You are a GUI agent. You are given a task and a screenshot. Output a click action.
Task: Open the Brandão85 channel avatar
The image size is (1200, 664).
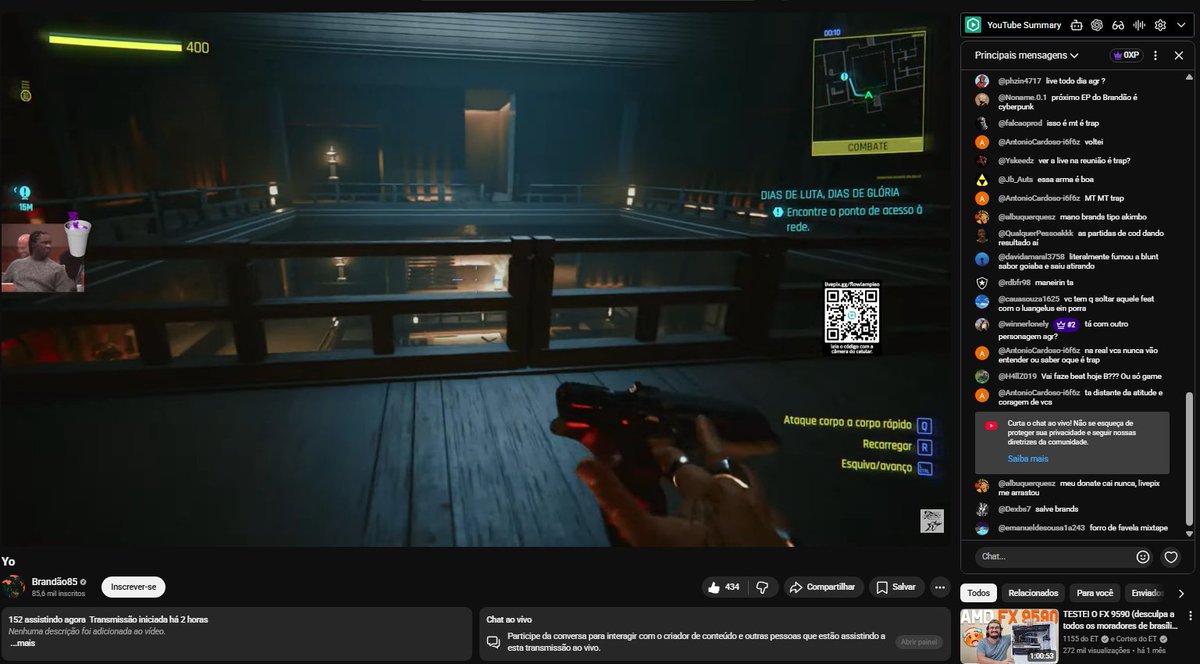coord(13,587)
